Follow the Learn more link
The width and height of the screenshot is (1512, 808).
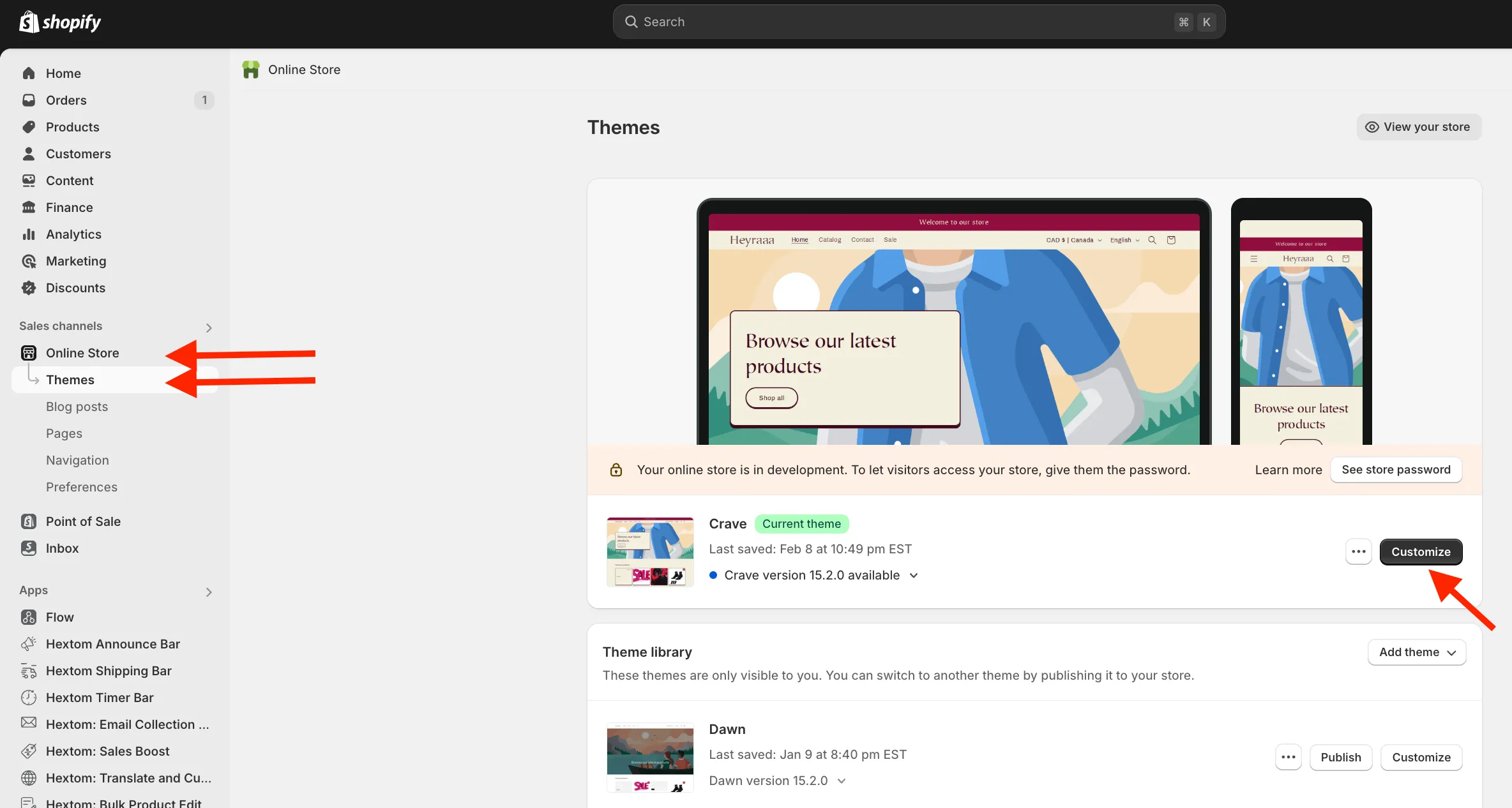coord(1289,470)
